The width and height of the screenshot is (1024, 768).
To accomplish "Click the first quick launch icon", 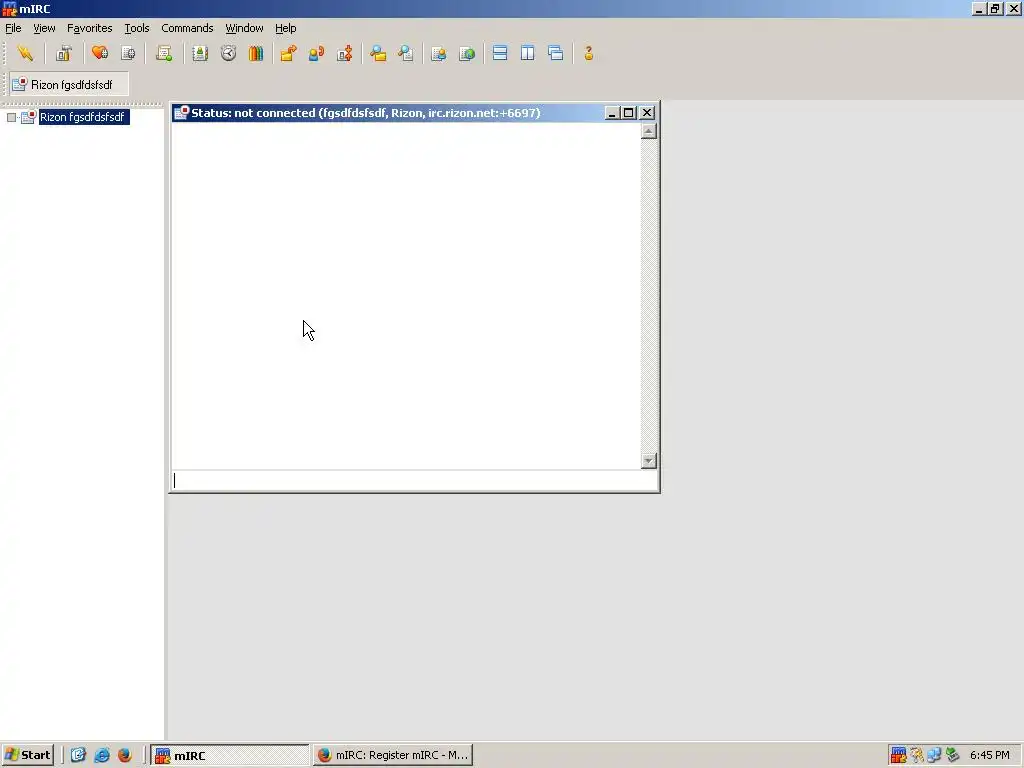I will (78, 755).
